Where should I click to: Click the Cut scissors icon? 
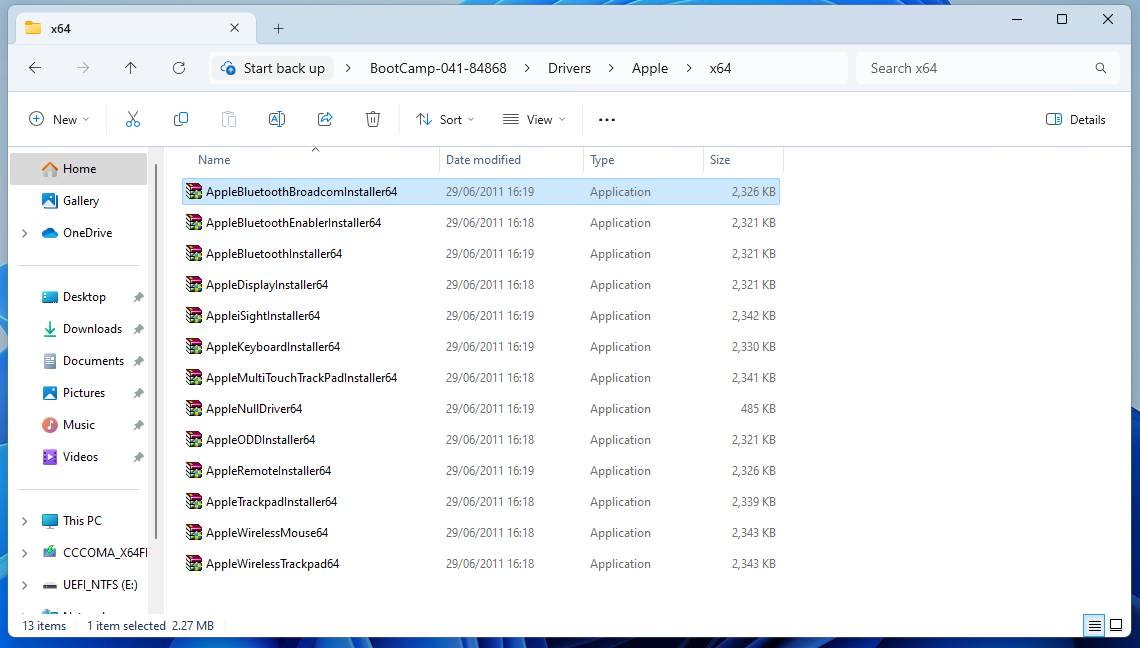[x=132, y=119]
